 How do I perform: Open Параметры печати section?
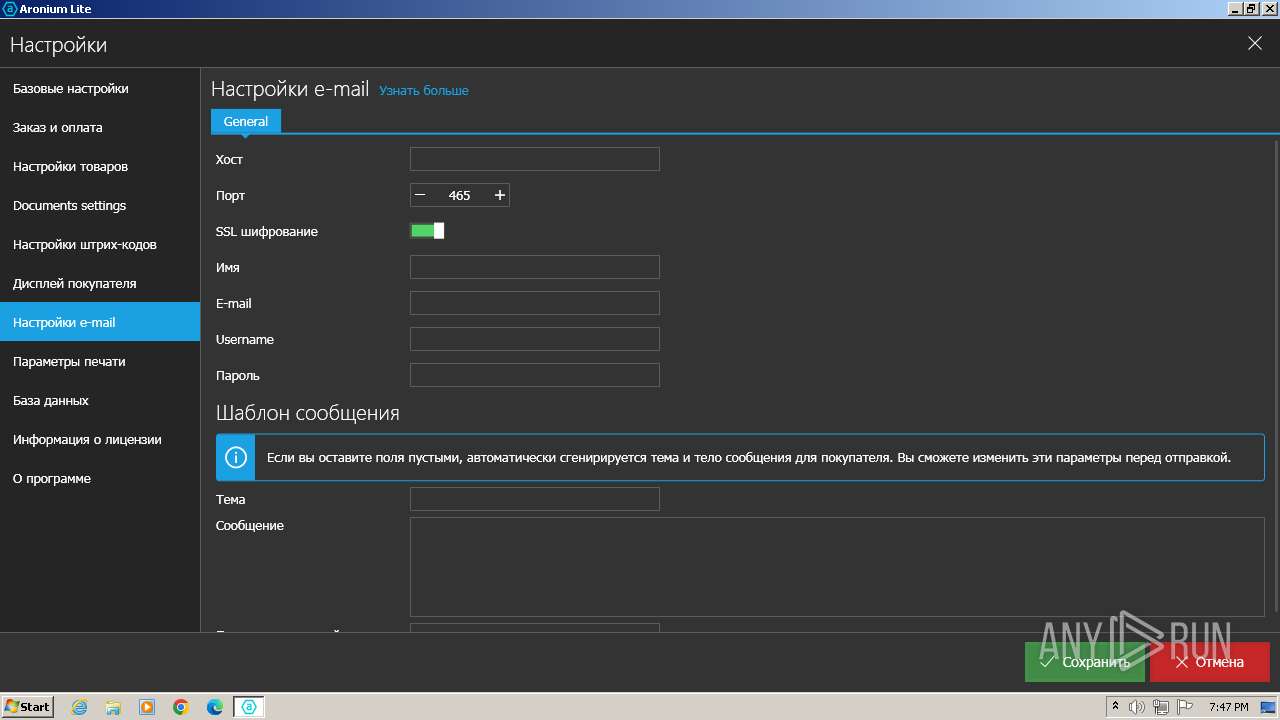100,361
